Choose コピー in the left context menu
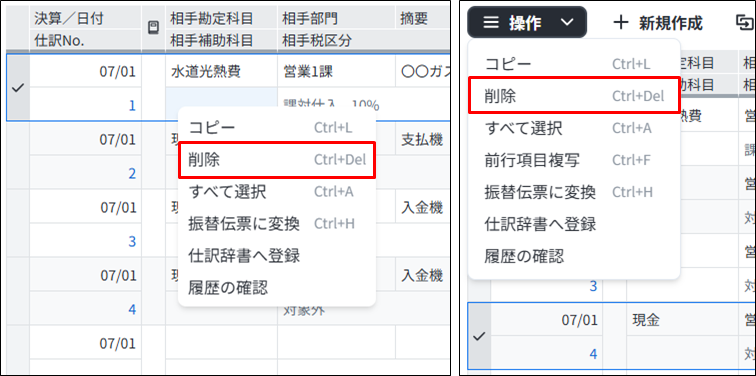756x376 pixels. [x=277, y=127]
